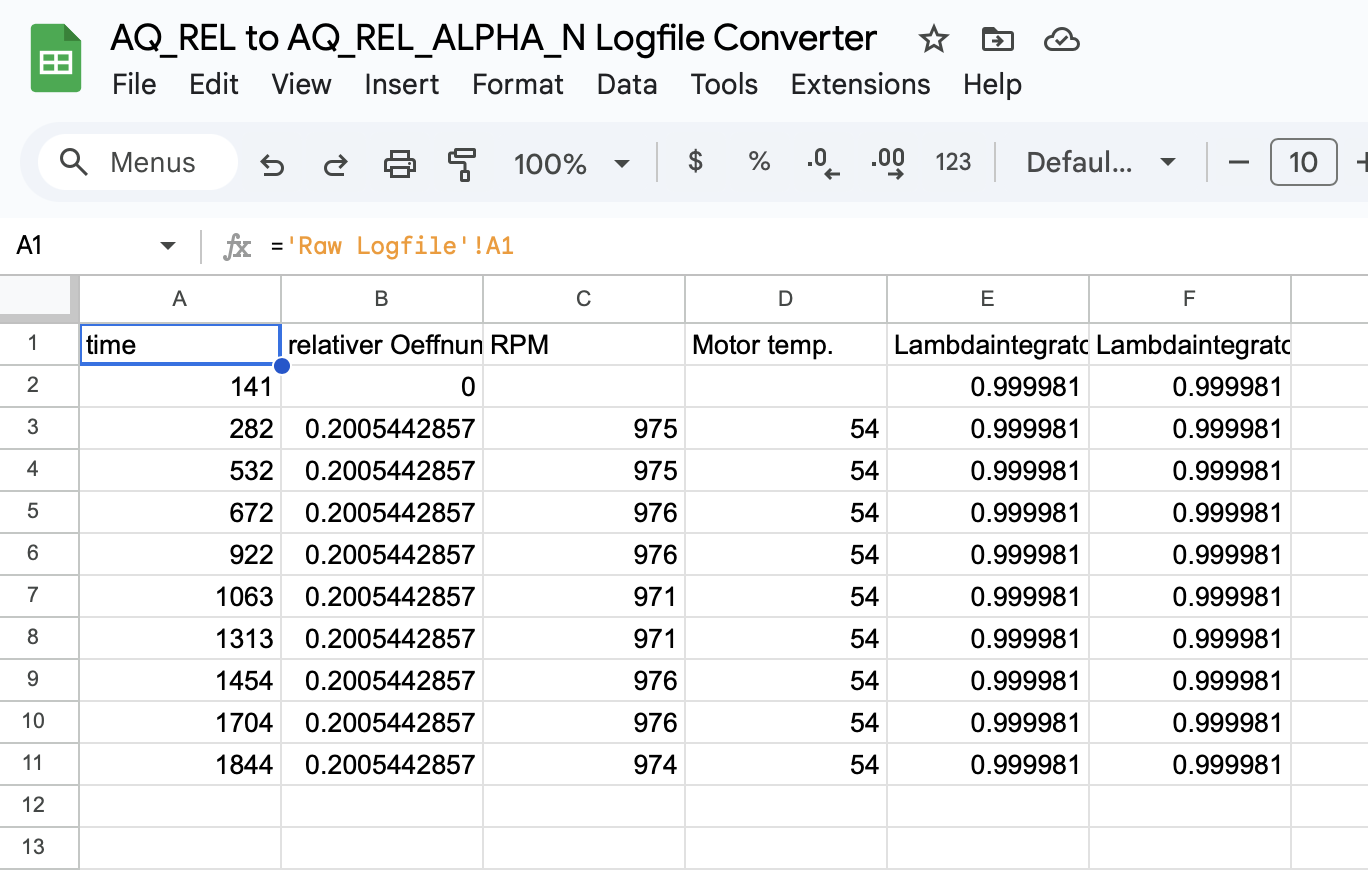Click the Lambdaintegrator cell in column F

point(1190,345)
